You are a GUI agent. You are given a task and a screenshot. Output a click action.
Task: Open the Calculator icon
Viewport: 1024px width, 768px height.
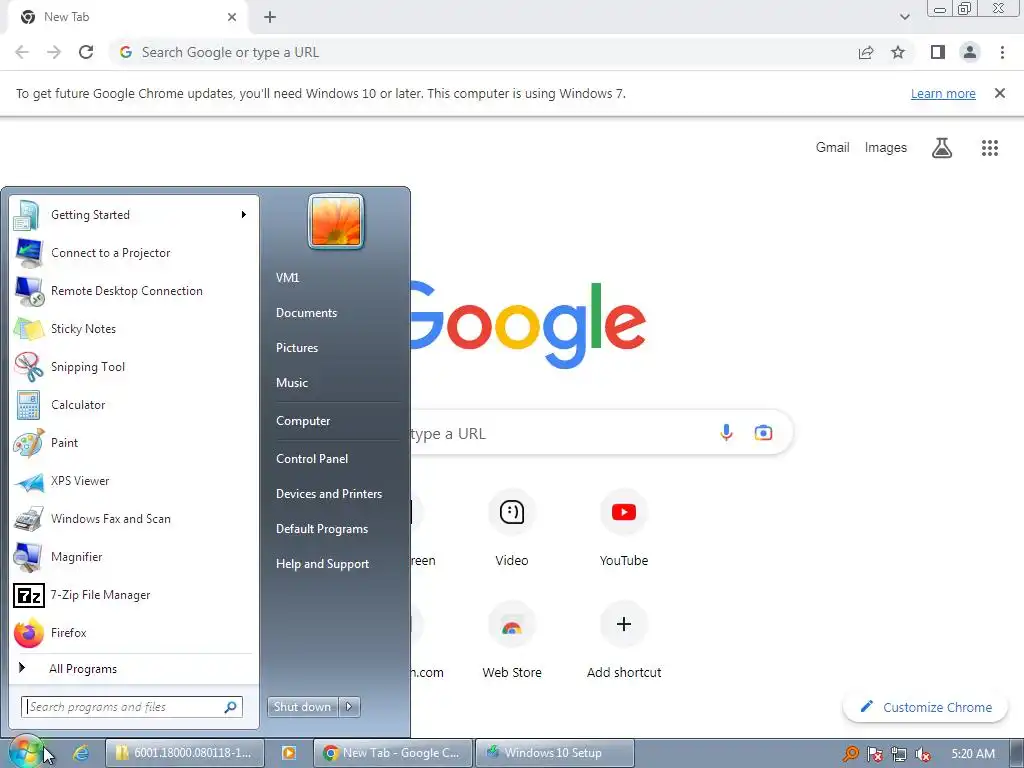tap(28, 405)
